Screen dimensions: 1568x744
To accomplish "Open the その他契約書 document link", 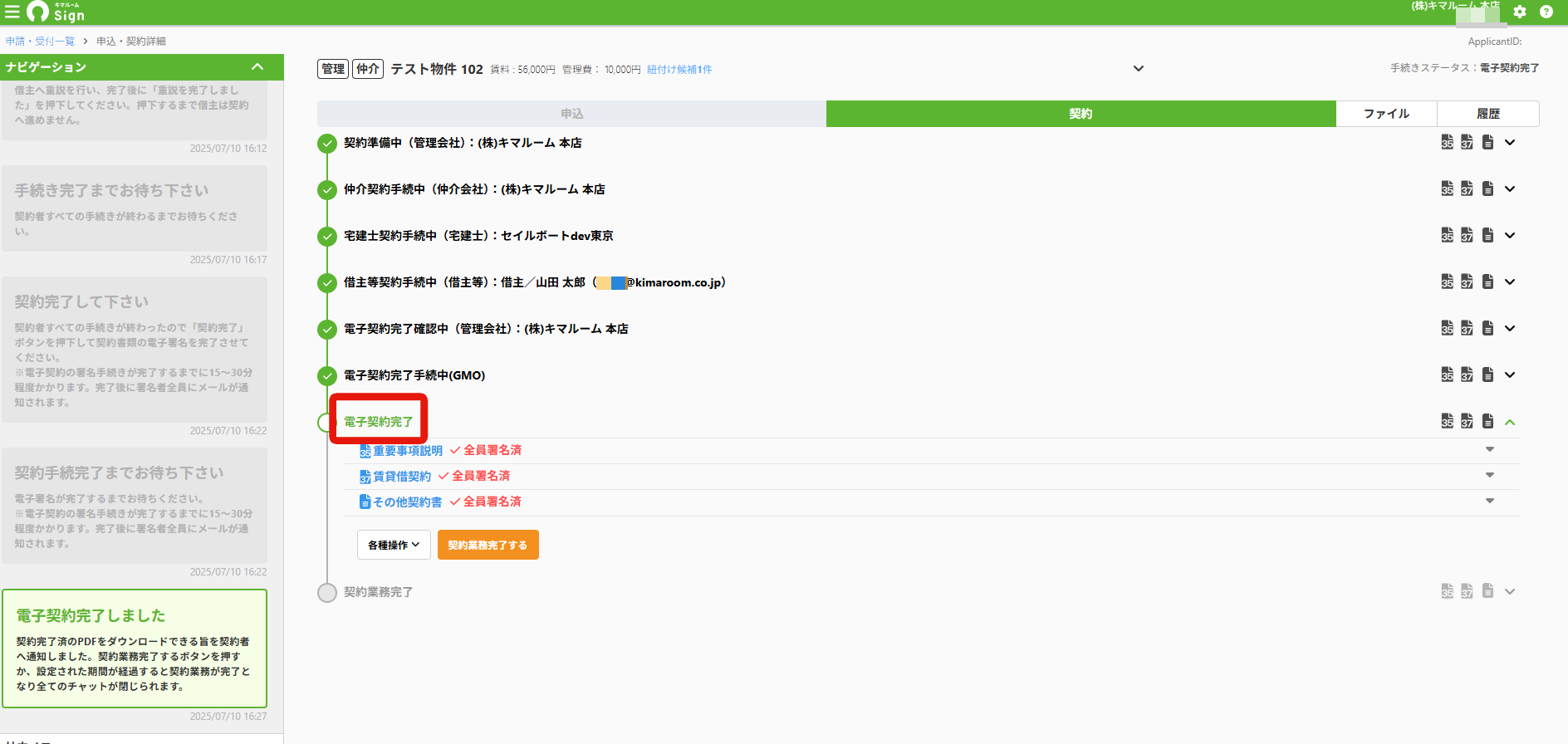I will tap(407, 502).
